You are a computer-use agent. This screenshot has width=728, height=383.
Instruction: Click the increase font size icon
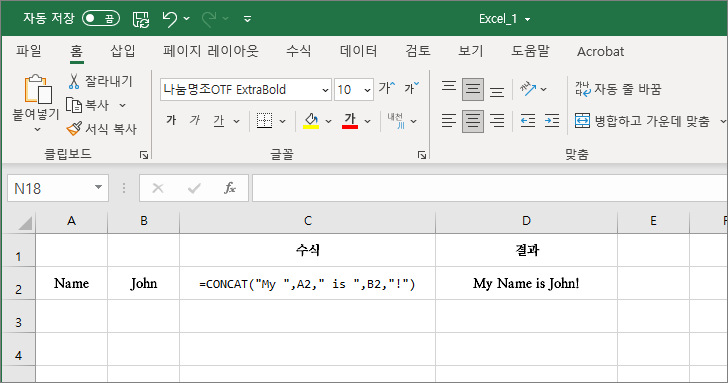point(387,88)
